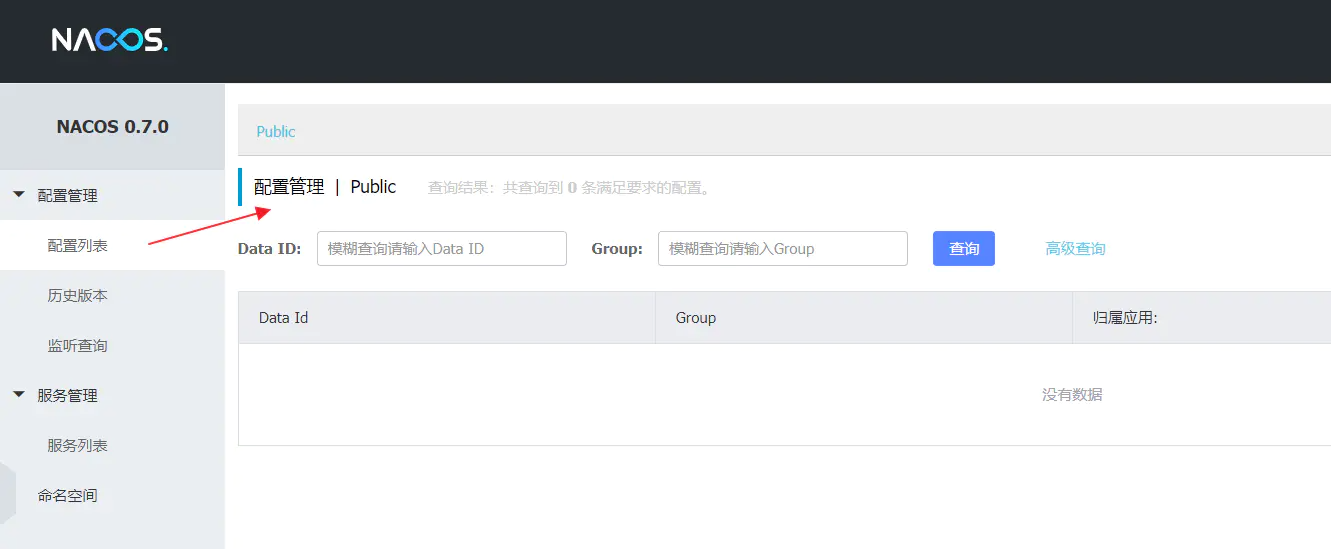Select the 配置管理 sidebar section label
1331x549 pixels.
[x=67, y=196]
